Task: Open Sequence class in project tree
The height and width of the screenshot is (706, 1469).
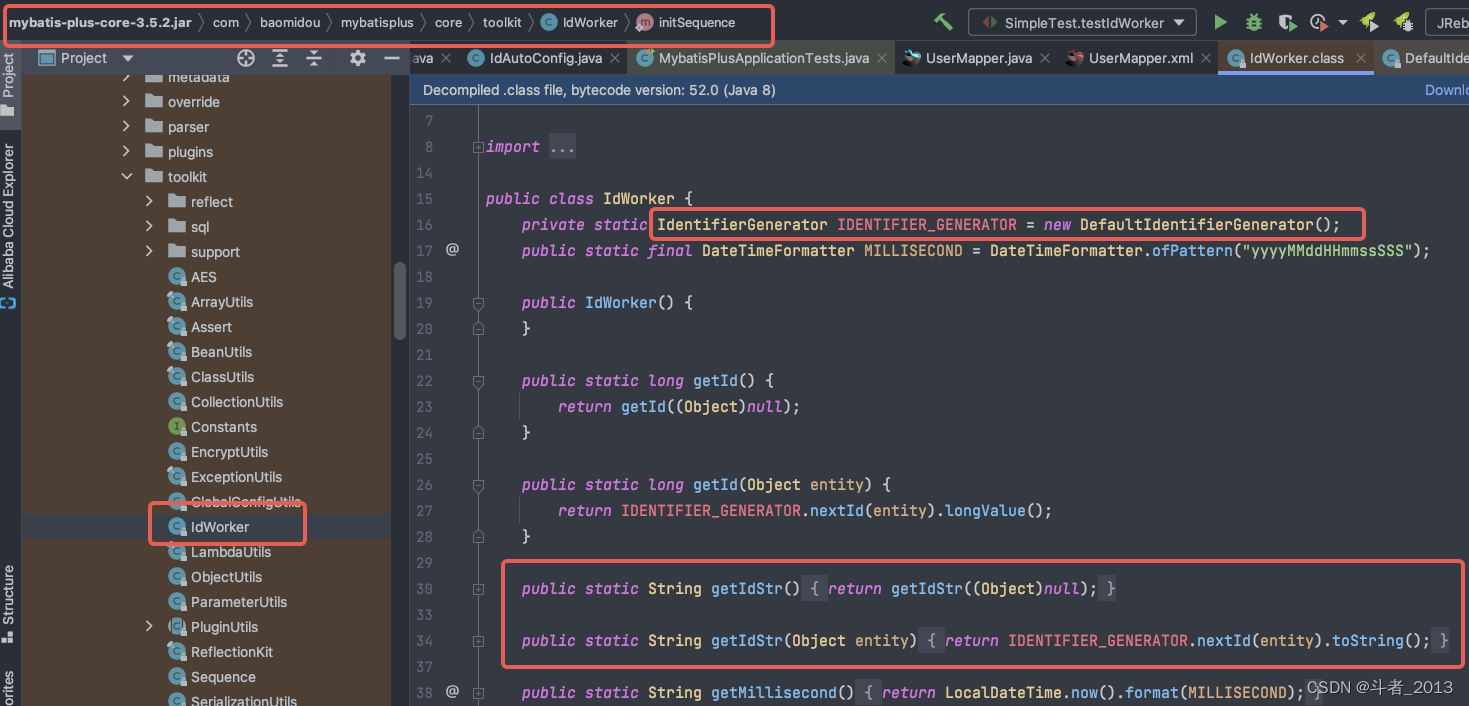Action: (223, 677)
